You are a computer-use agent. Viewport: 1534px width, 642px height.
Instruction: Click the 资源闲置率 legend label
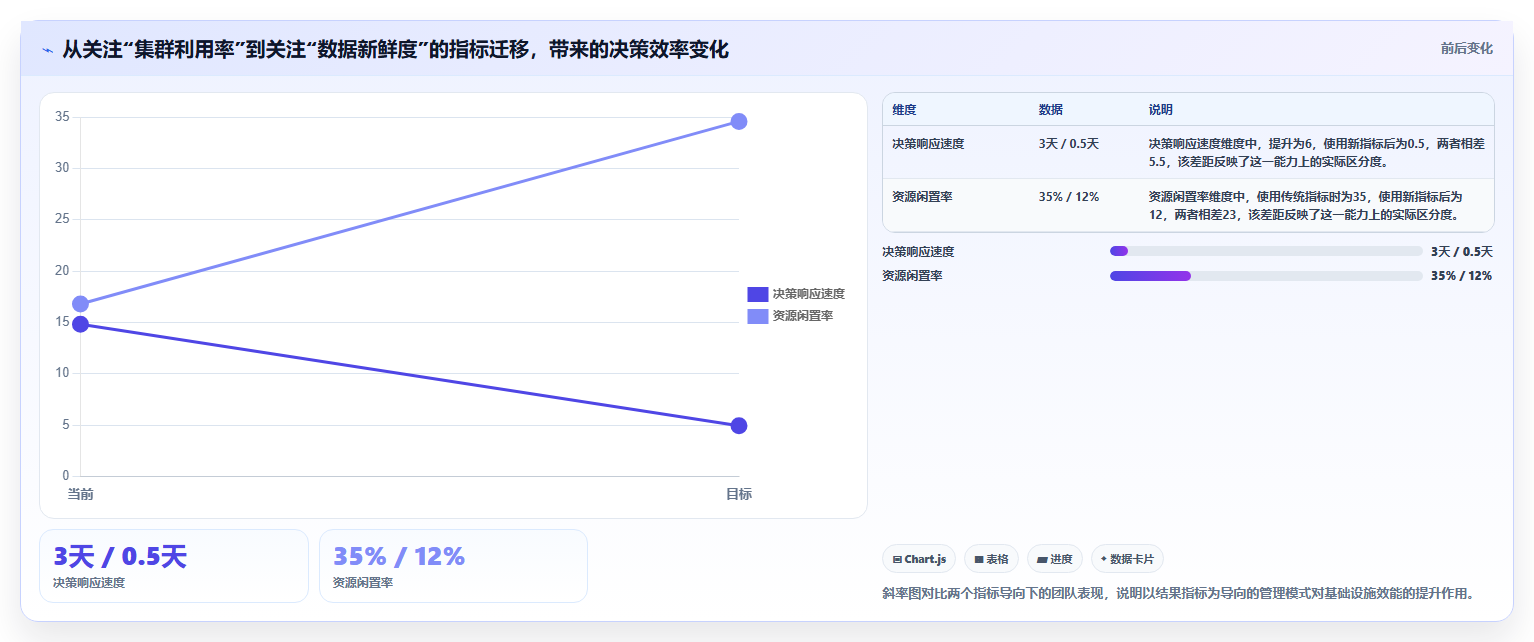click(x=803, y=316)
